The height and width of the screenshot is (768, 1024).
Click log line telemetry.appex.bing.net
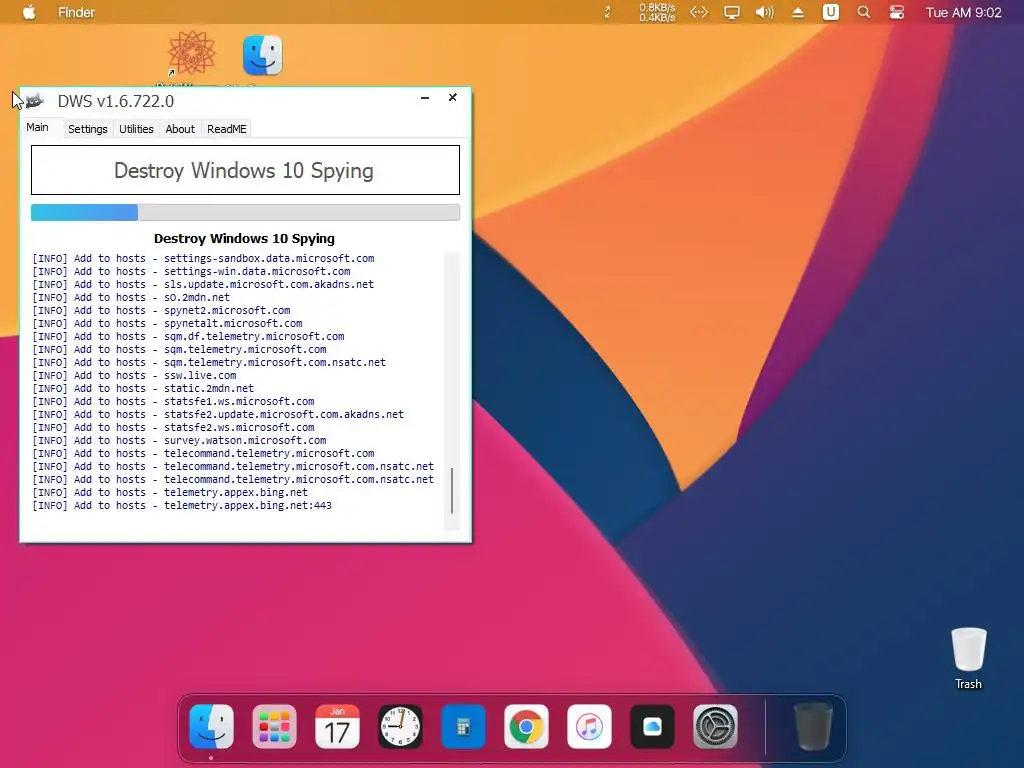[x=170, y=492]
